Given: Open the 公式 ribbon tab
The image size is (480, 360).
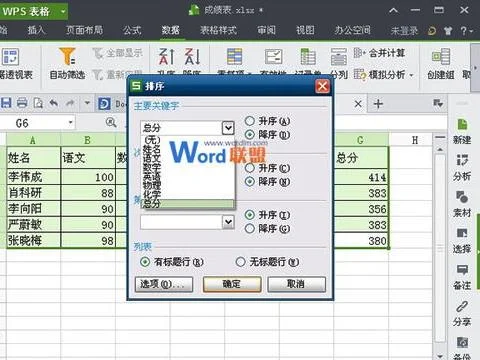Looking at the screenshot, I should tap(132, 30).
